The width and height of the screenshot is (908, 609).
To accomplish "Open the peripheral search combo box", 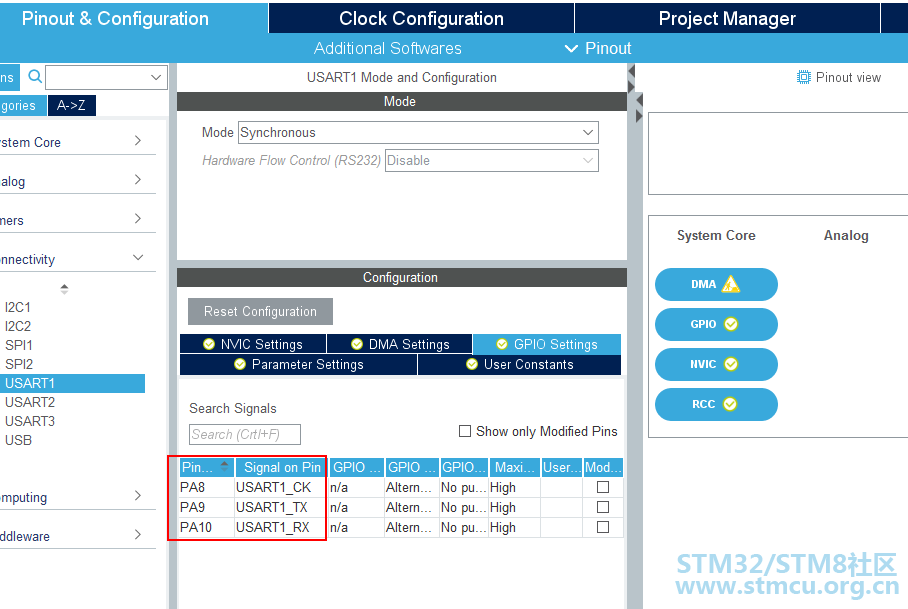I will pyautogui.click(x=107, y=77).
